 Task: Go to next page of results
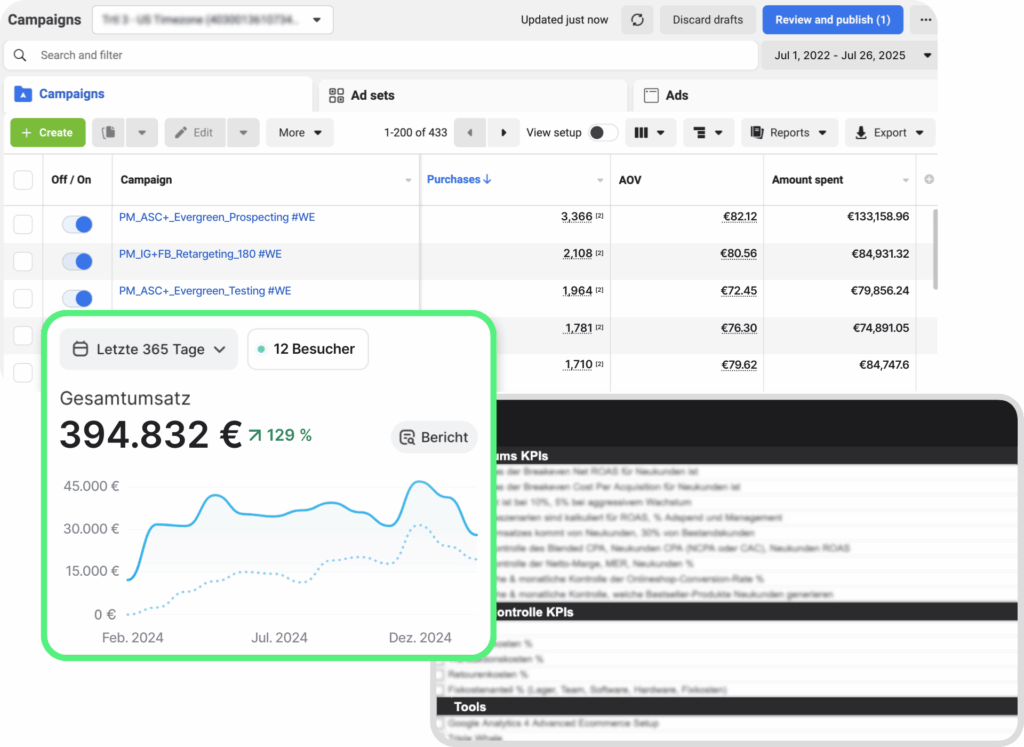(x=504, y=133)
